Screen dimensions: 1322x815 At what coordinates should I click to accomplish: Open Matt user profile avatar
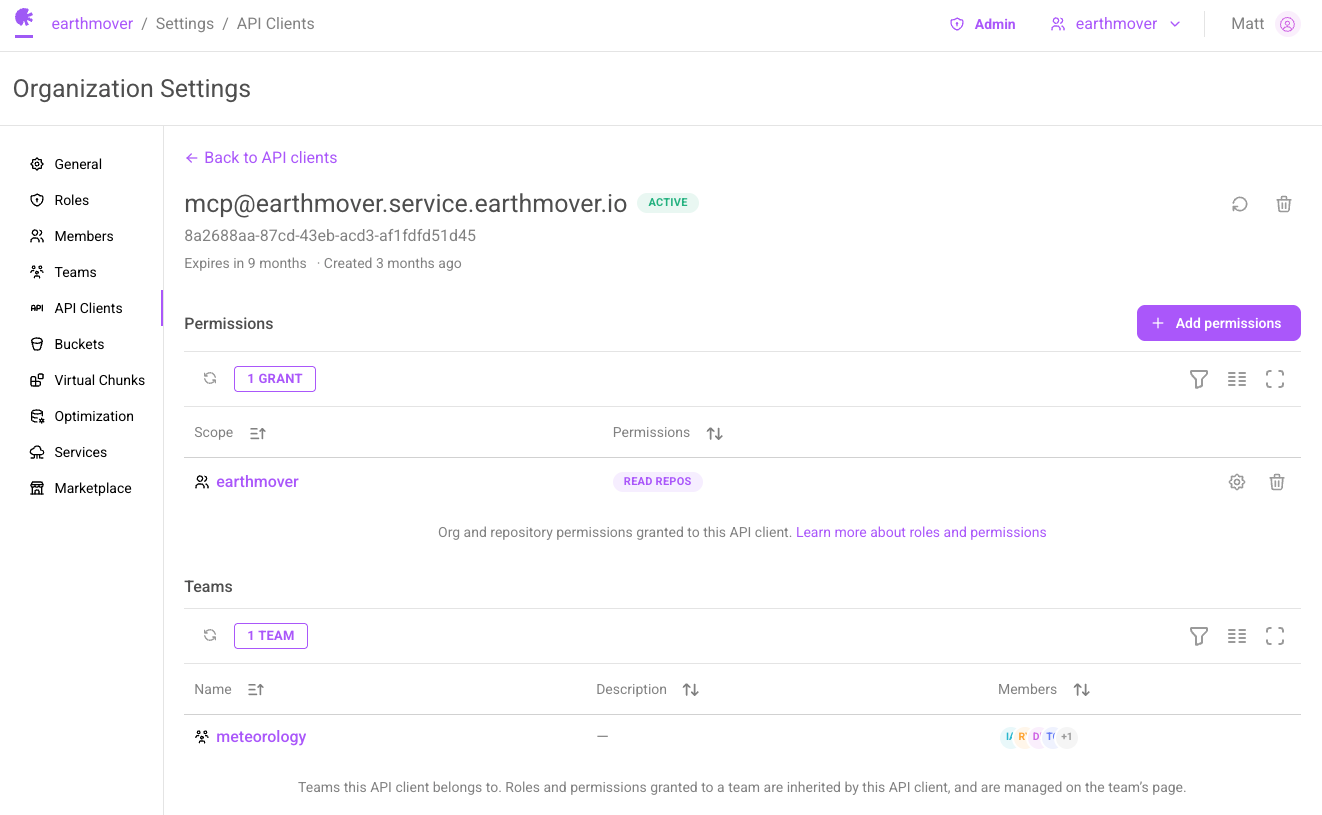coord(1288,24)
